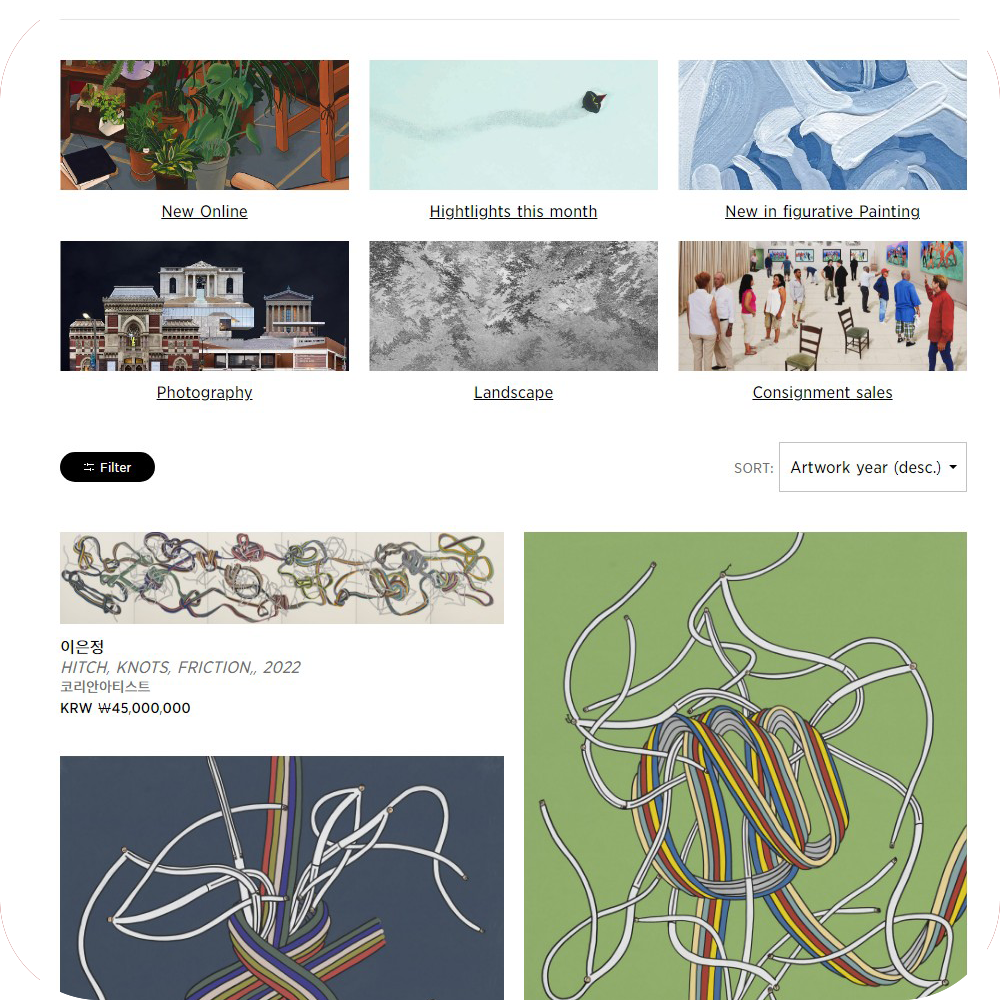
Task: Open the Artwork year (desc.) sort dropdown
Action: tap(872, 467)
